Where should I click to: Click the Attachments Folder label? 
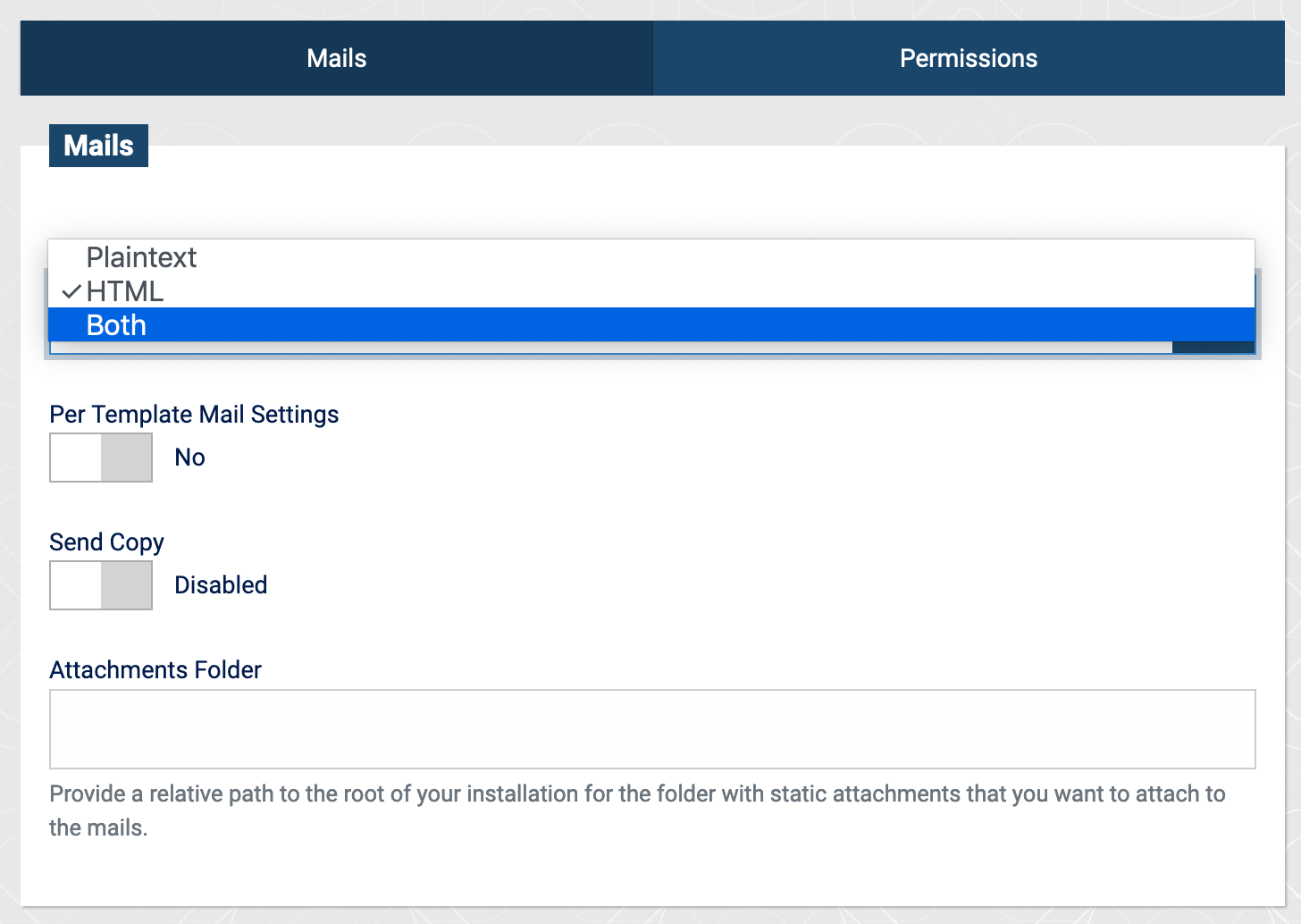tap(155, 670)
